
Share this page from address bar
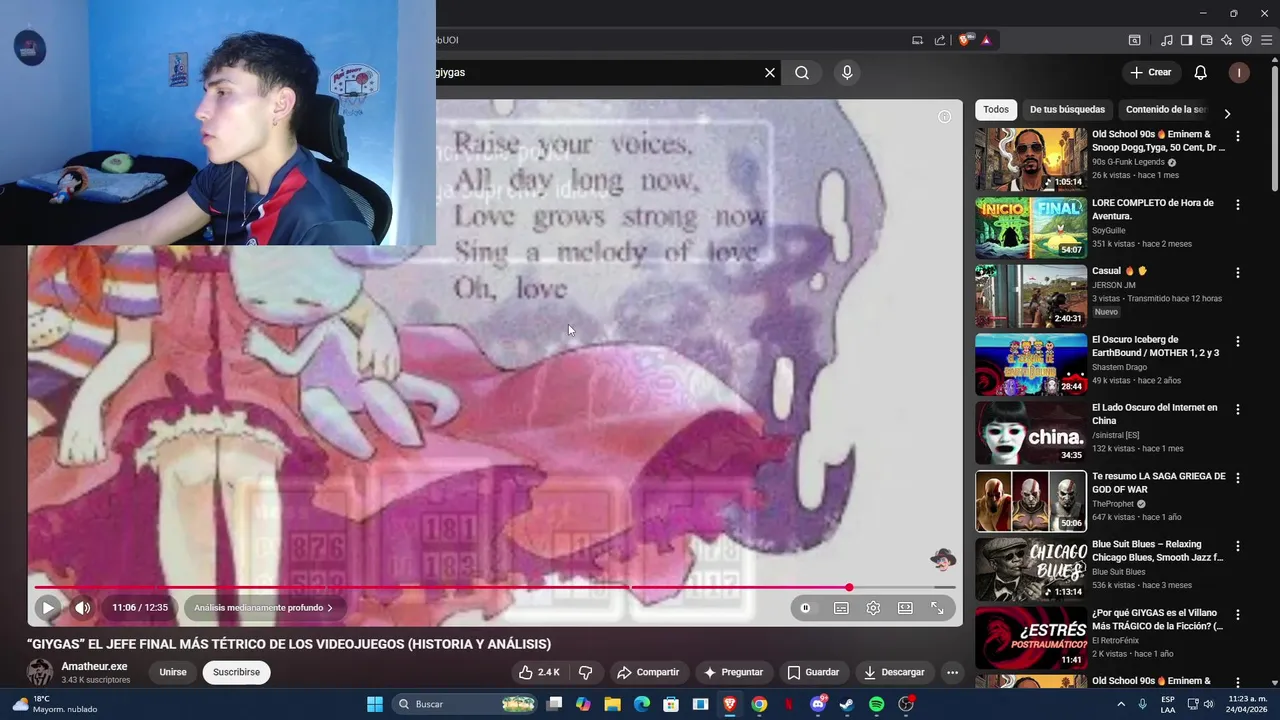click(940, 40)
